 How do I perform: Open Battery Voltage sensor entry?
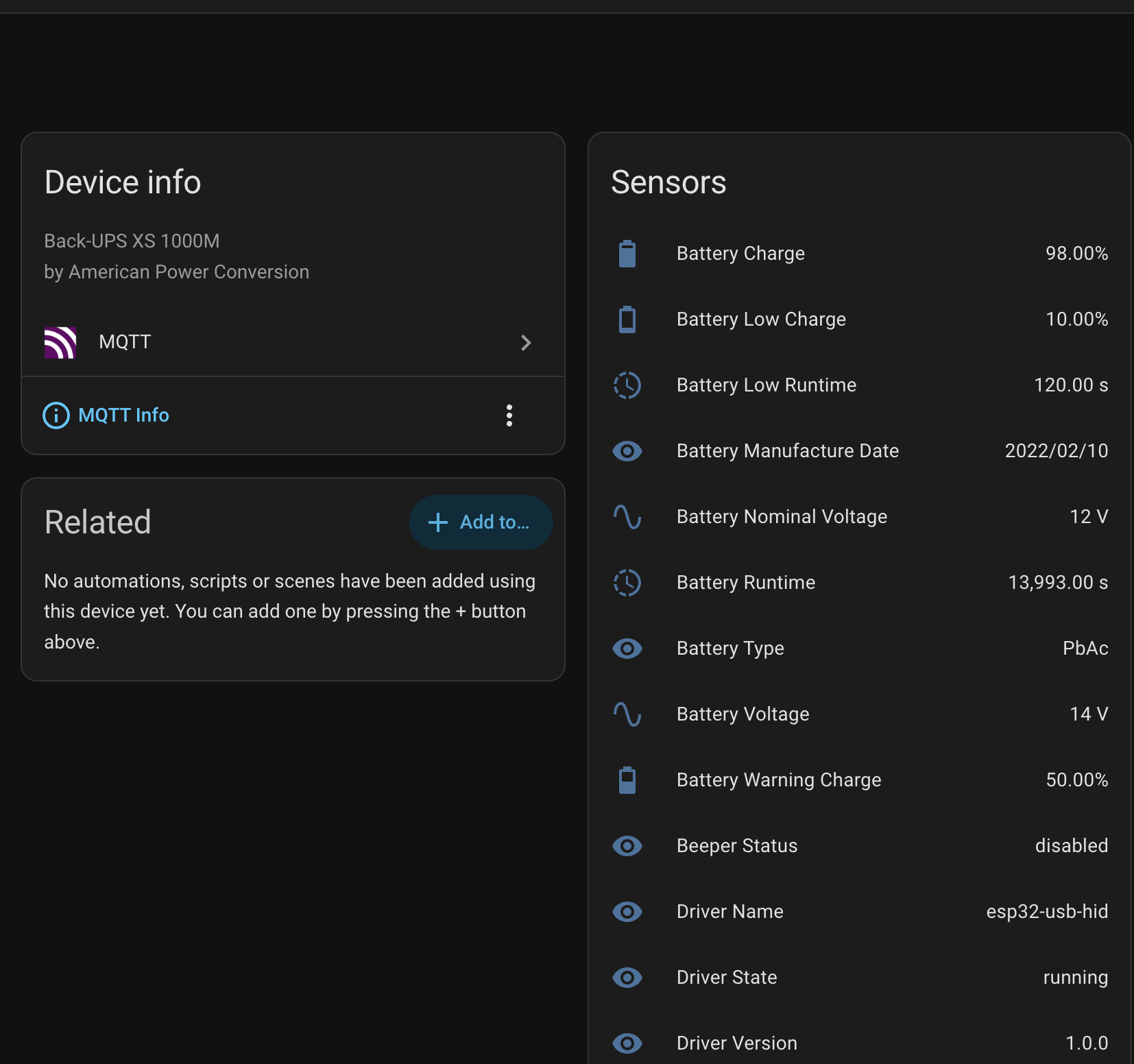click(860, 714)
